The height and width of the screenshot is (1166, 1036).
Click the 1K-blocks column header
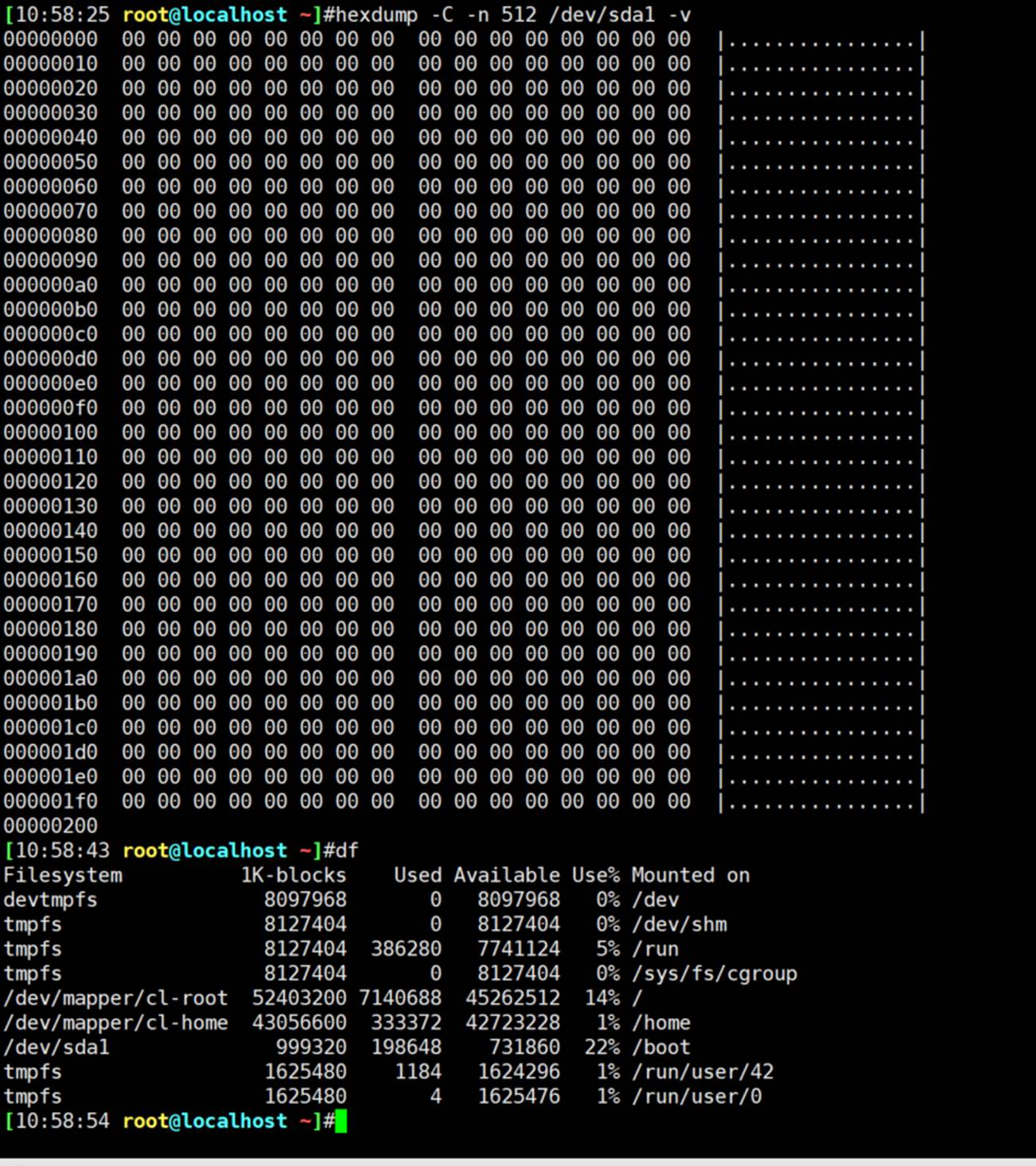[x=294, y=875]
